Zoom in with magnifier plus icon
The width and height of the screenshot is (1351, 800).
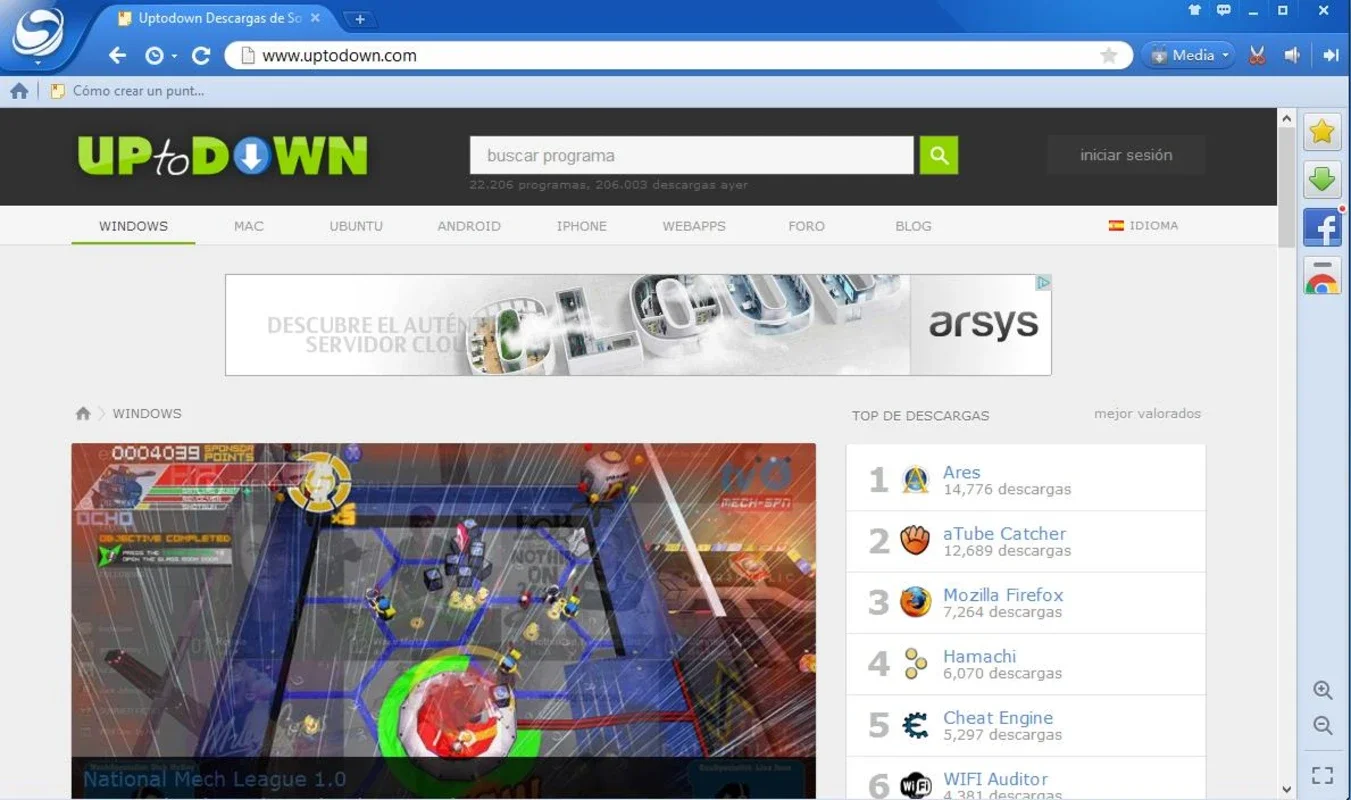(x=1323, y=691)
